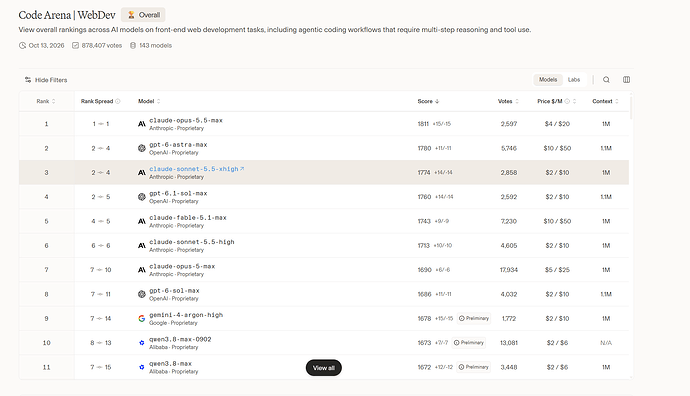Sort using the Price $/M sort arrows

pyautogui.click(x=574, y=101)
